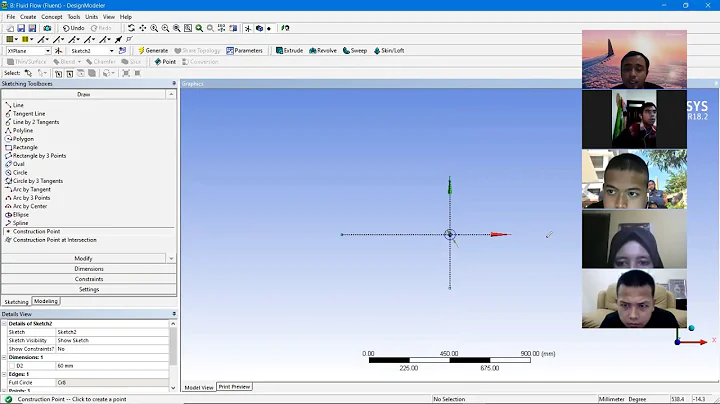Expand the Dimensions toolbox

[x=89, y=269]
